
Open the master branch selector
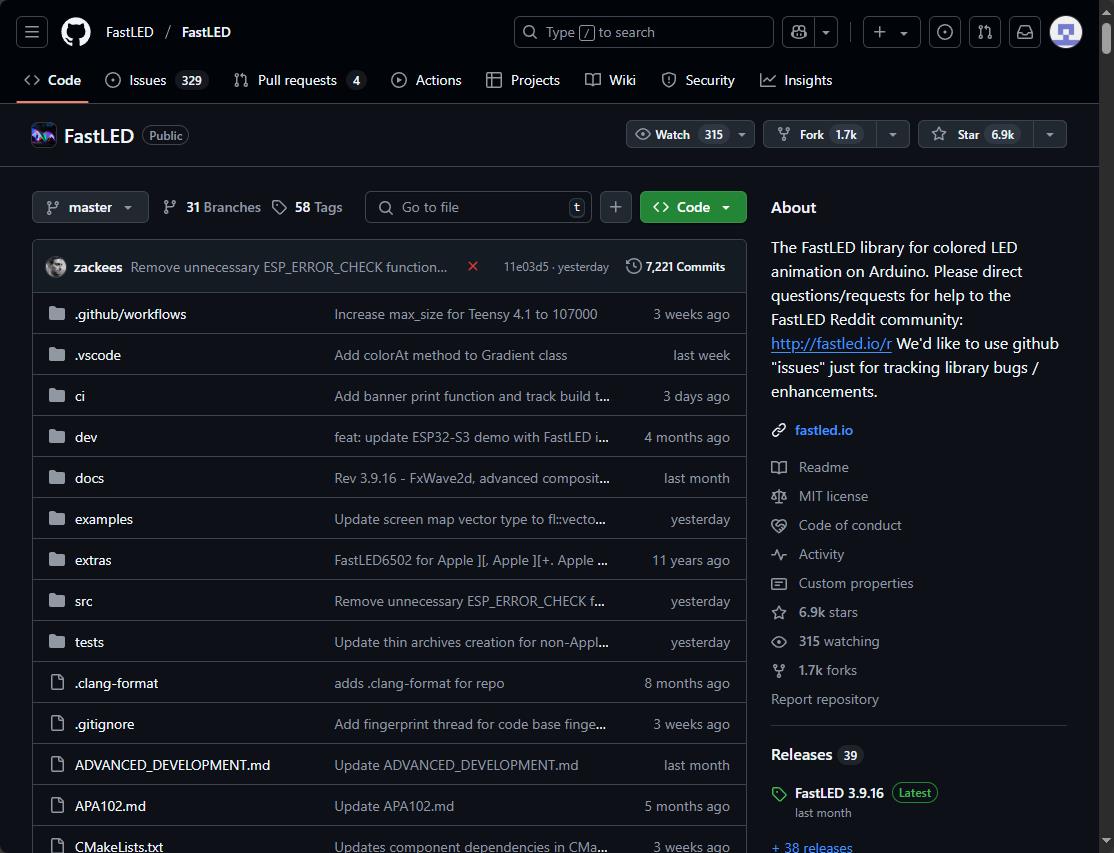tap(90, 207)
